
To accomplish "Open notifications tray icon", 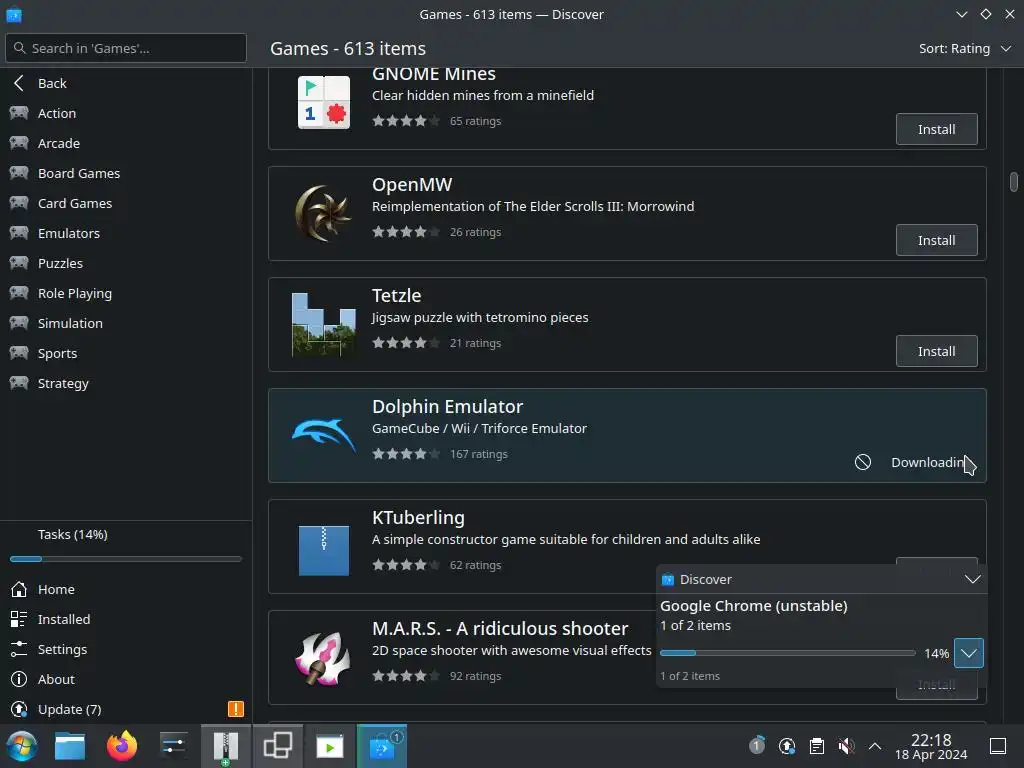I will tap(757, 745).
